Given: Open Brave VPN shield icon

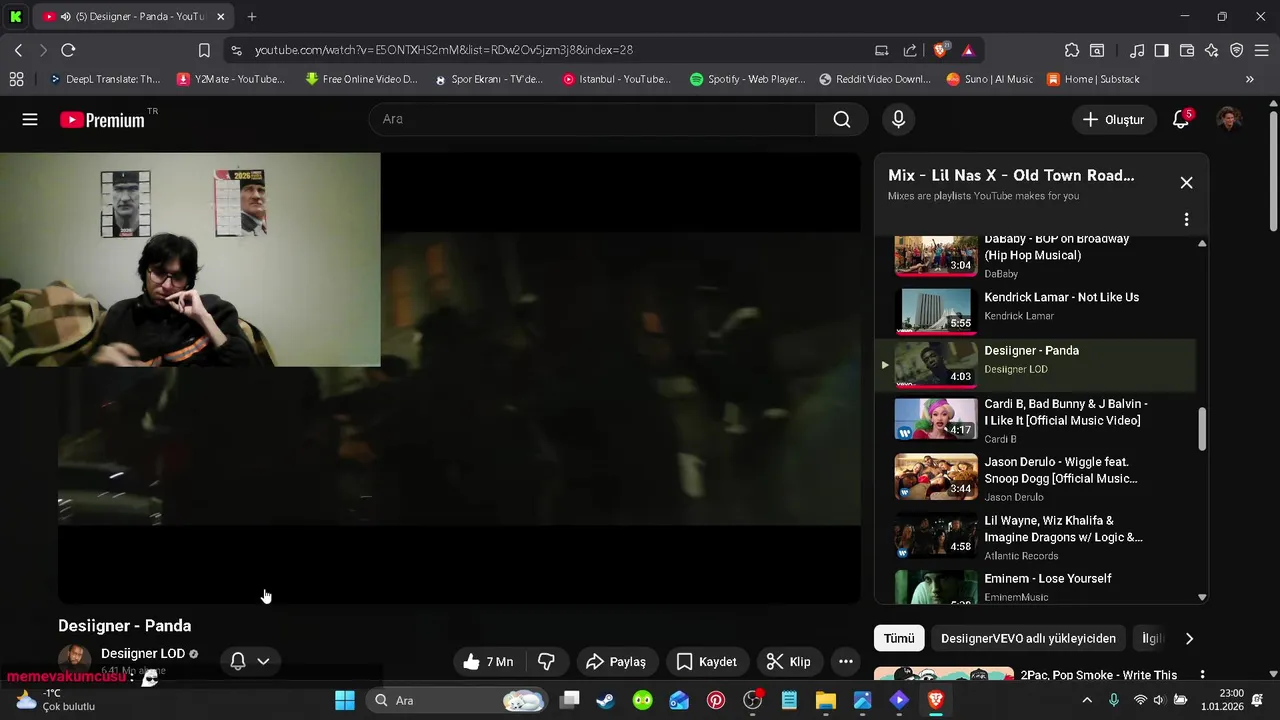Looking at the screenshot, I should [x=1237, y=50].
